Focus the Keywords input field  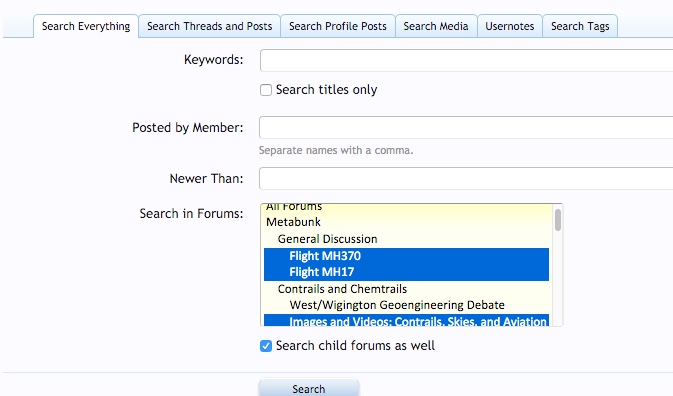point(466,60)
